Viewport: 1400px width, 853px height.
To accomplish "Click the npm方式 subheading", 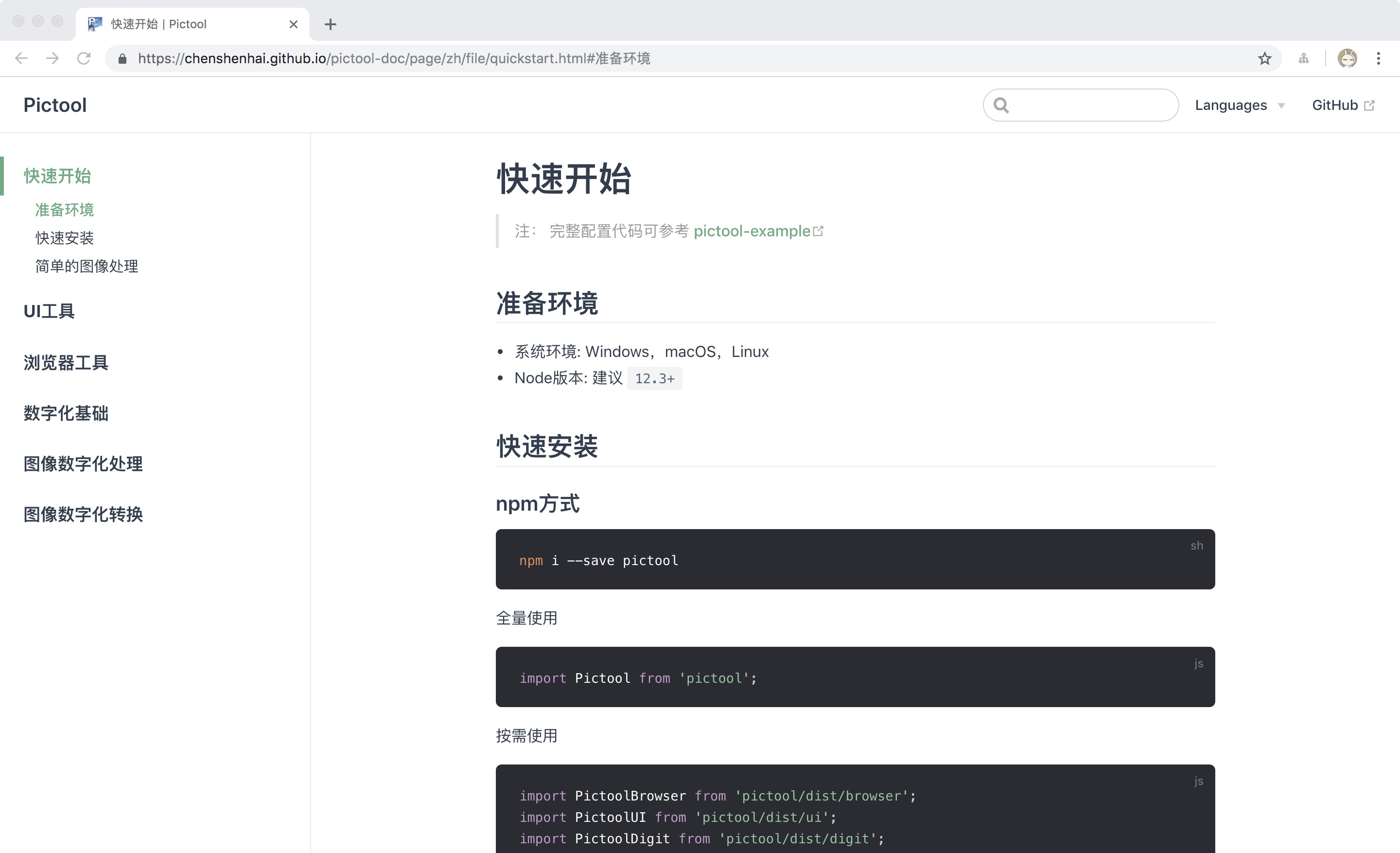I will (x=538, y=503).
